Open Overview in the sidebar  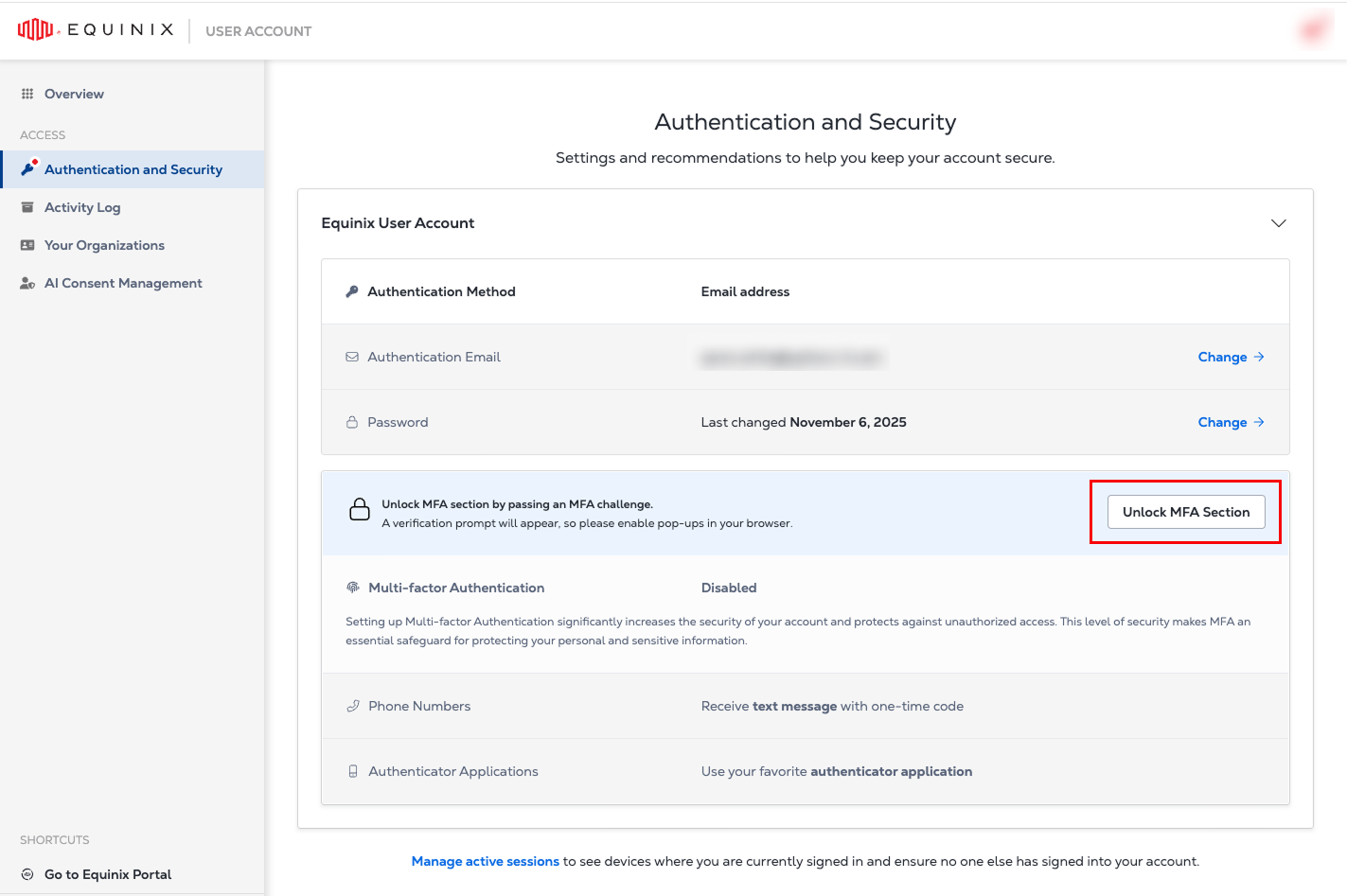point(133,94)
